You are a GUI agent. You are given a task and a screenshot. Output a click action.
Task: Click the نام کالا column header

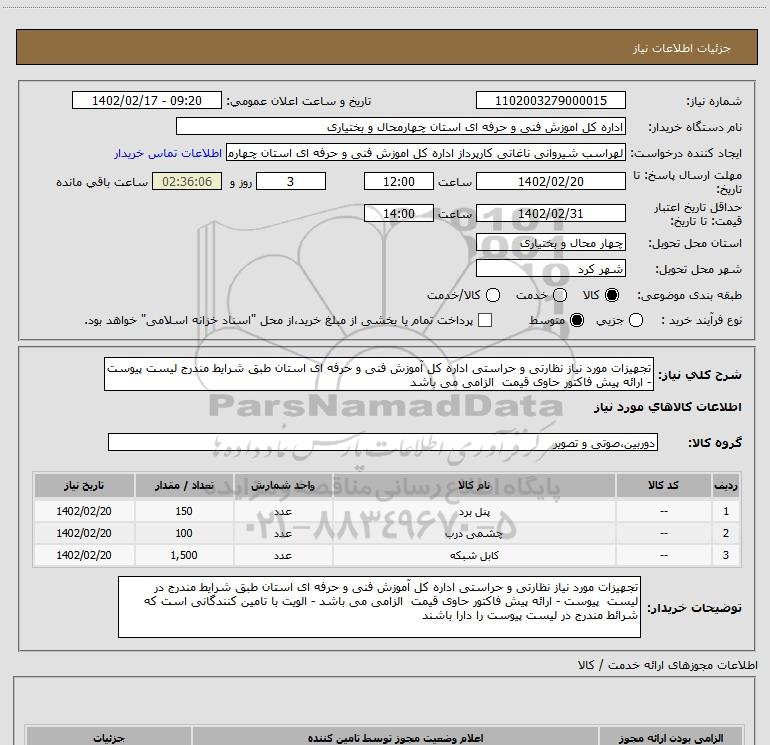tap(474, 485)
